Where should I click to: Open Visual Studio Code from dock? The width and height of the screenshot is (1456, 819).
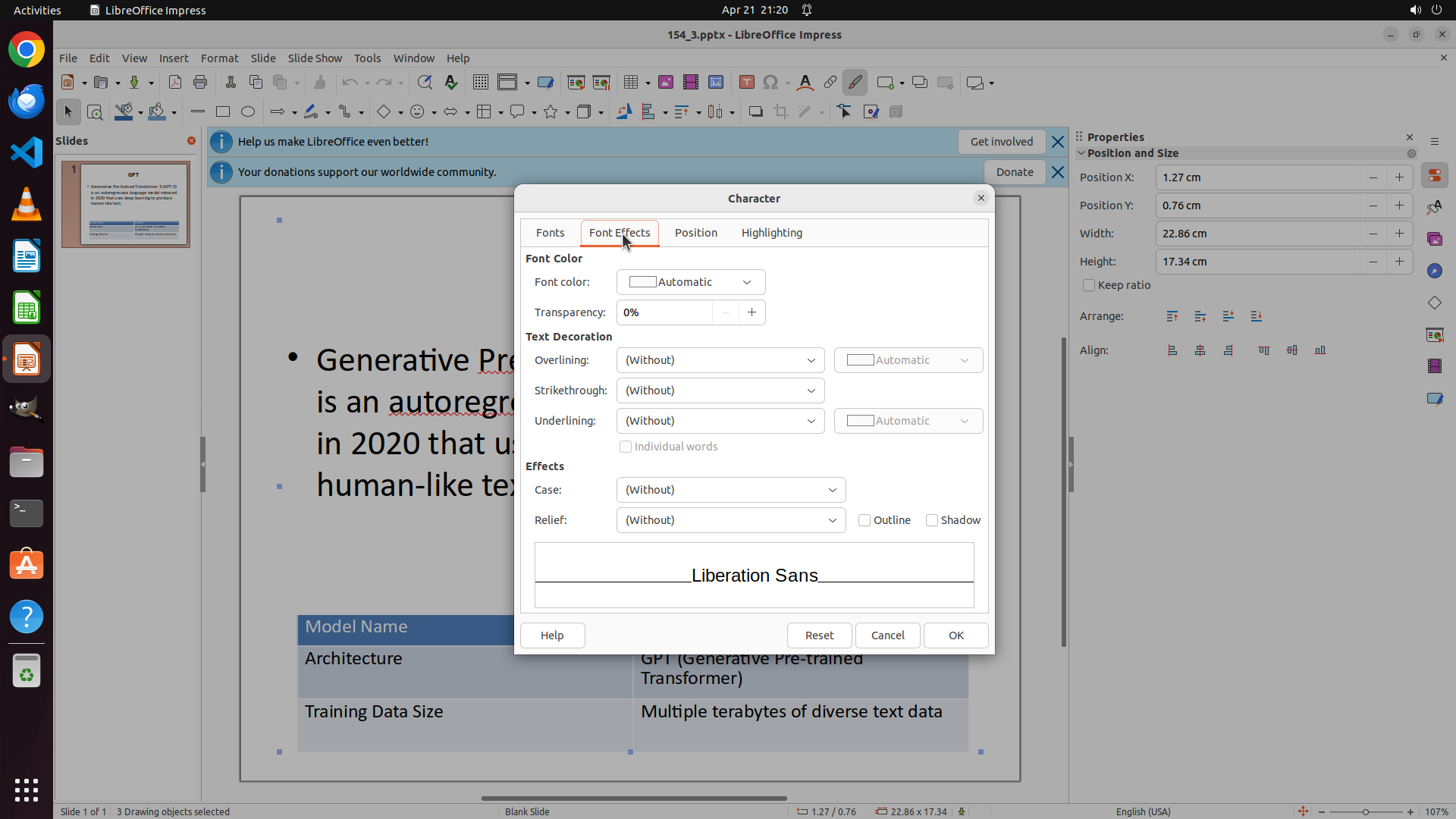[x=27, y=152]
